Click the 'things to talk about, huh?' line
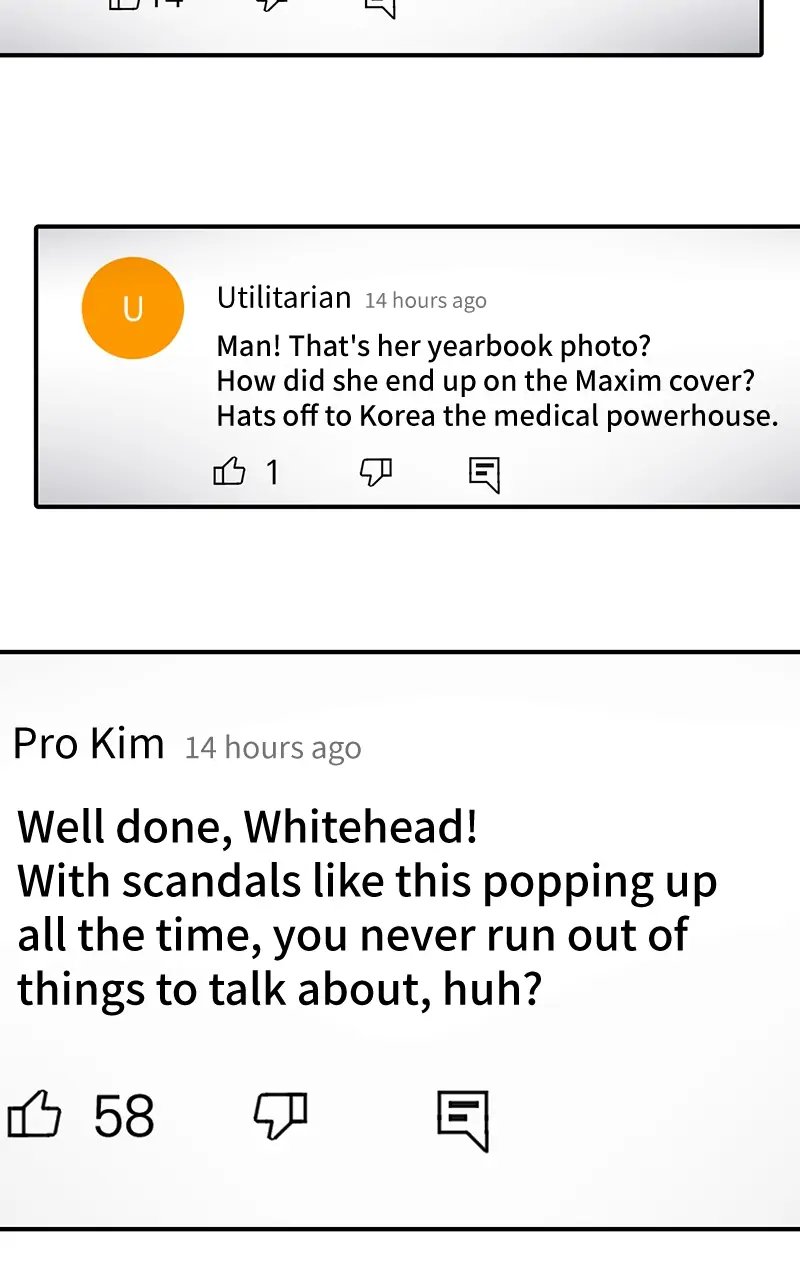The image size is (800, 1280). (280, 989)
